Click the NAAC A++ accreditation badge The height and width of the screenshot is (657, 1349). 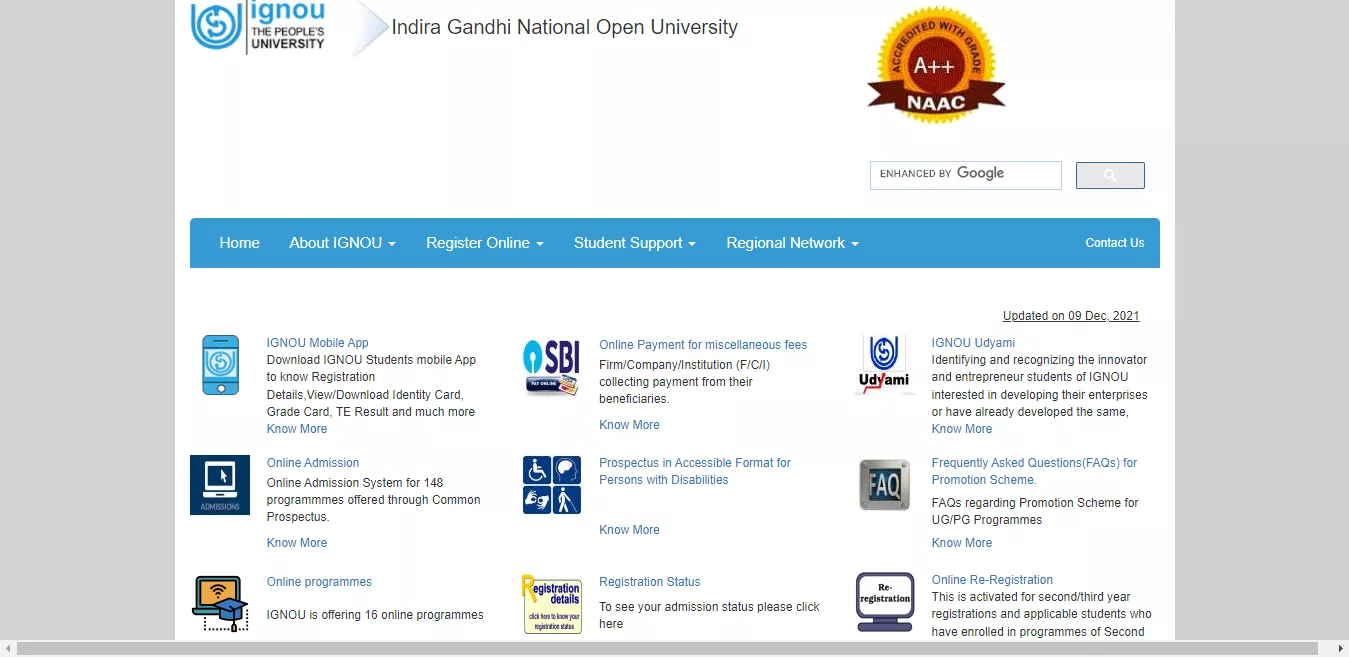(x=936, y=66)
